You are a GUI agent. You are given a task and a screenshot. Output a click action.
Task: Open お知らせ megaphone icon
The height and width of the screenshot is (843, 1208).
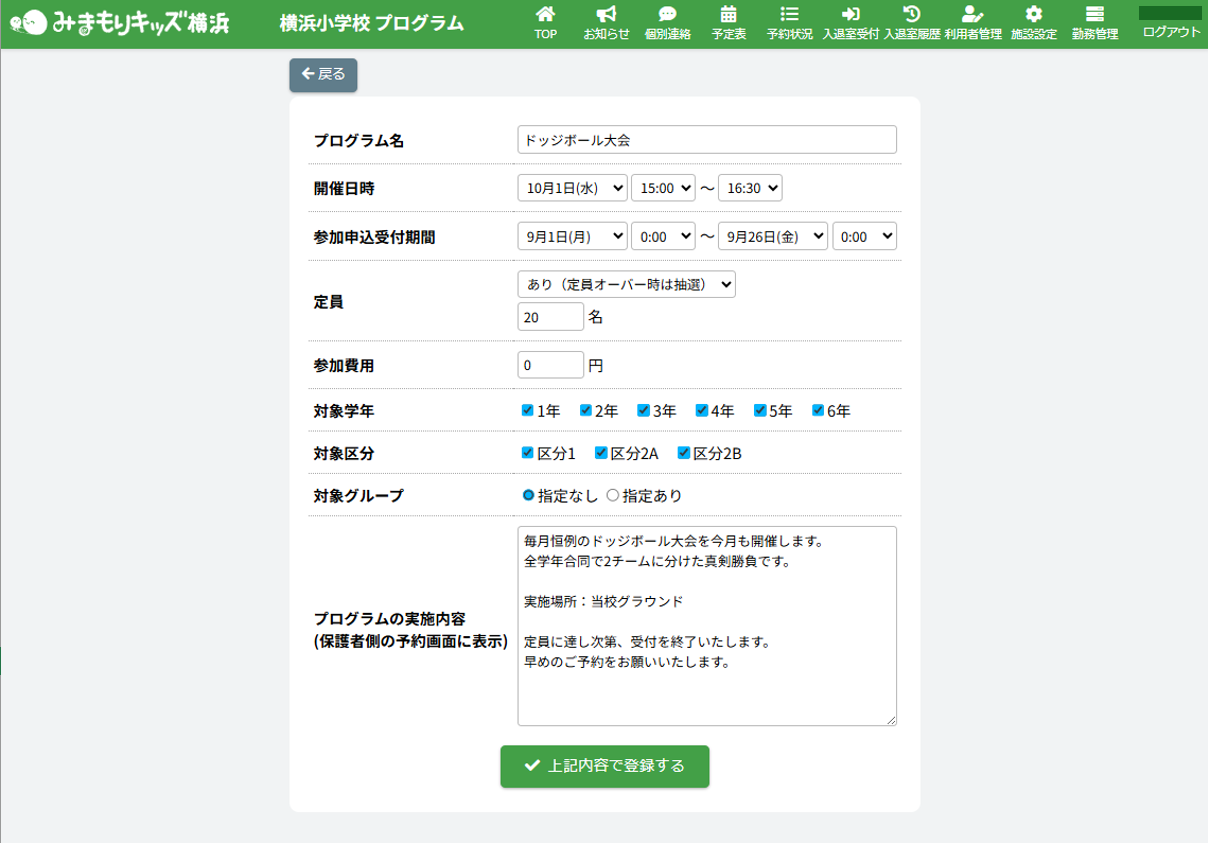pos(606,14)
